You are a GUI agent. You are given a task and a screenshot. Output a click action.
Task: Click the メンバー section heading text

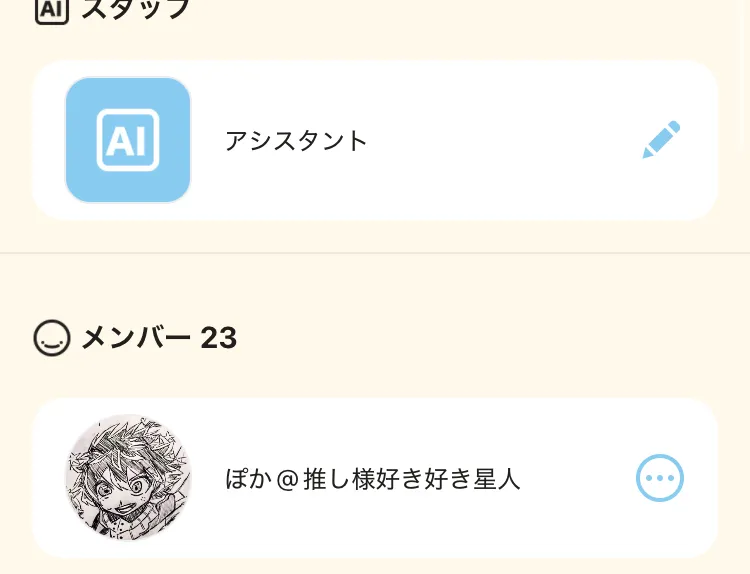click(x=136, y=338)
